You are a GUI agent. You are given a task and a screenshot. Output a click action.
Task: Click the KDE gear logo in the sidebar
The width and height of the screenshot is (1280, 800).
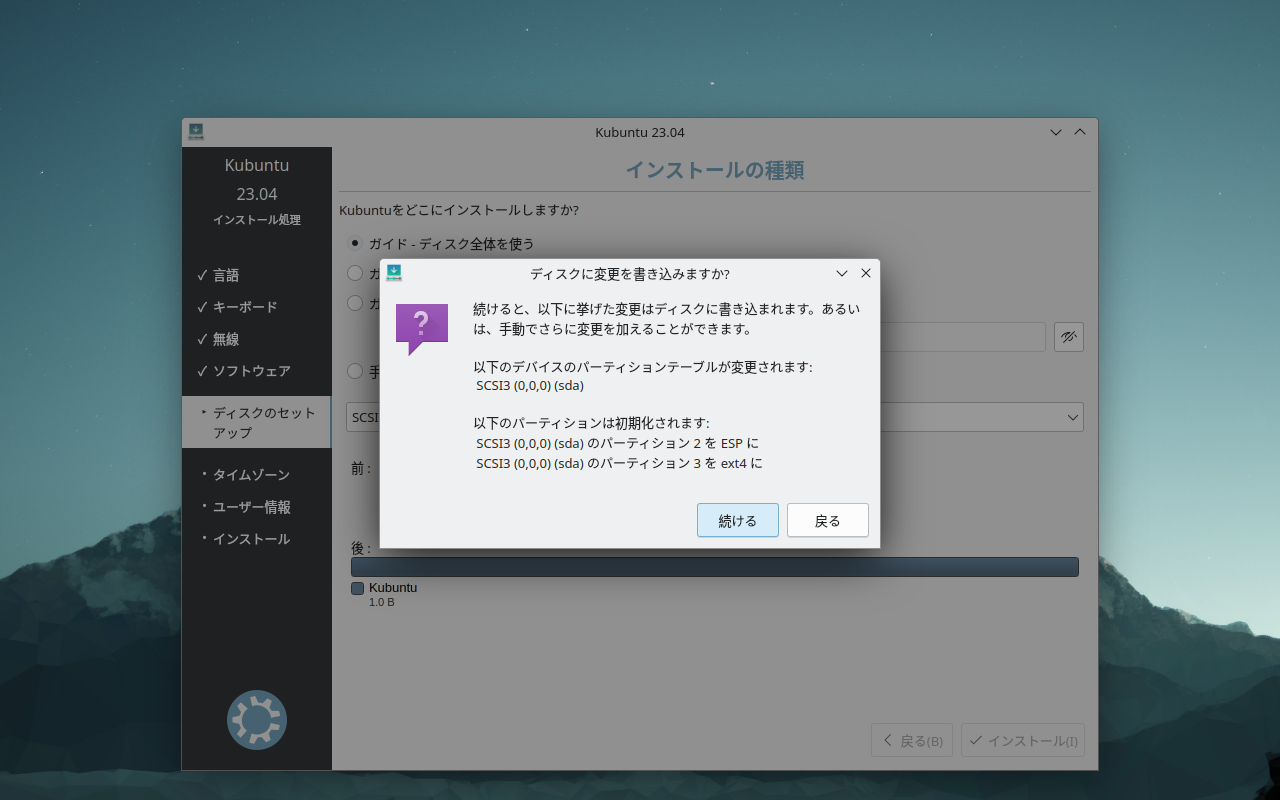pyautogui.click(x=257, y=720)
